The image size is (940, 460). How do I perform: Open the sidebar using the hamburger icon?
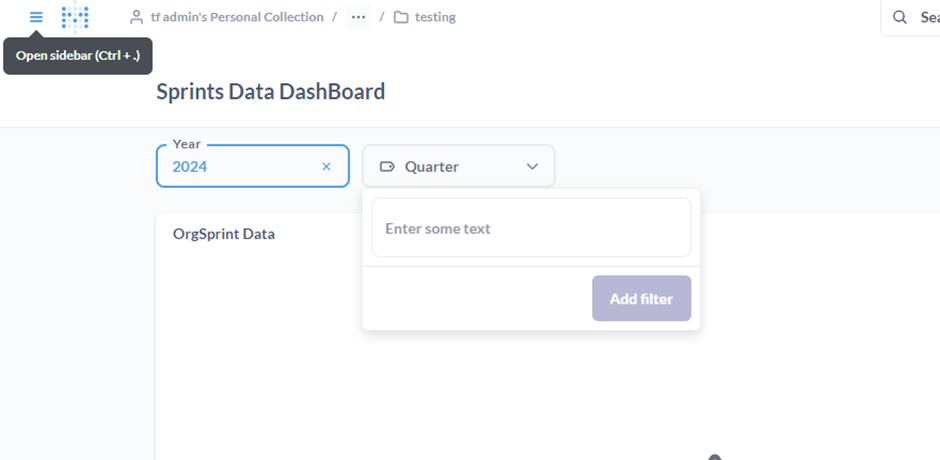[36, 17]
